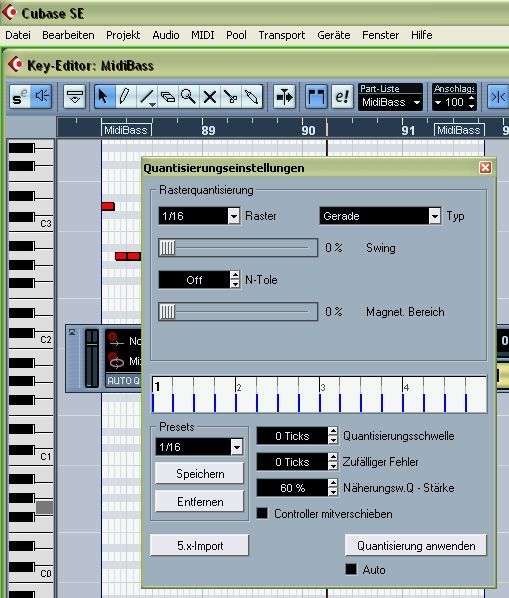Toggle Show Part Borders icon
This screenshot has width=509, height=598.
coord(316,97)
